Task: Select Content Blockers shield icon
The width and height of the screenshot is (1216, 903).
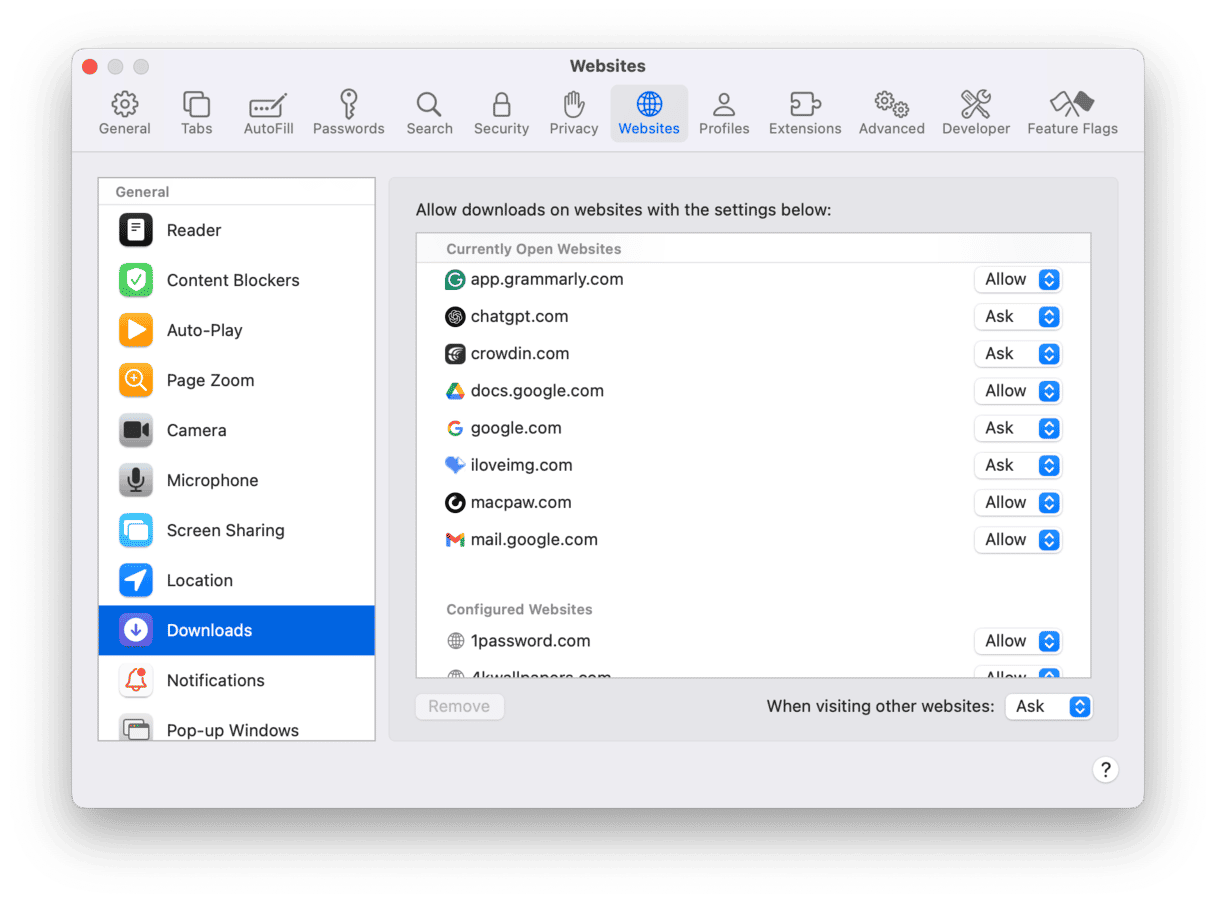Action: tap(136, 280)
